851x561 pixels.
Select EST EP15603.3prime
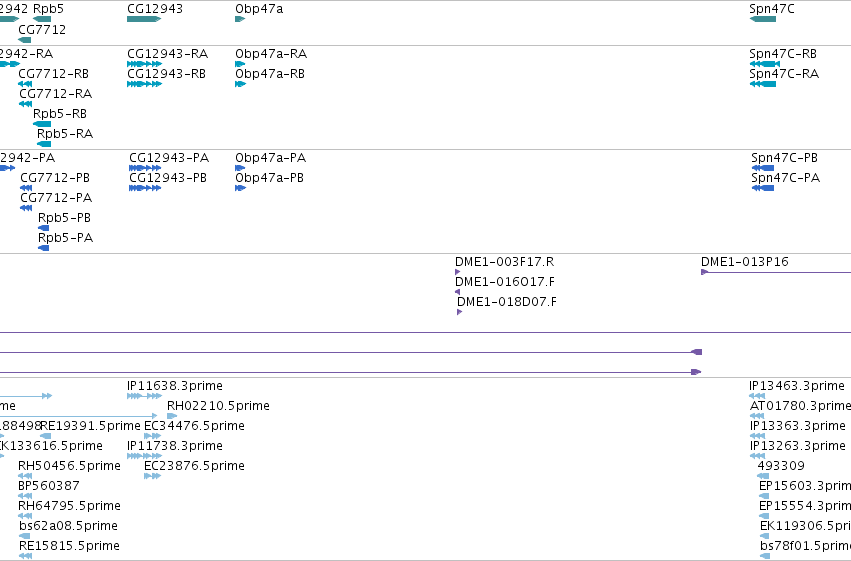[x=764, y=496]
